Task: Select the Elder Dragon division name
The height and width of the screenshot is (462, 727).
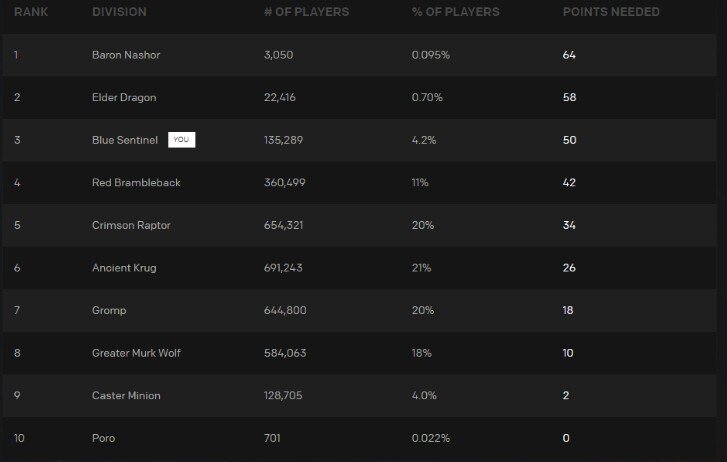Action: [123, 98]
